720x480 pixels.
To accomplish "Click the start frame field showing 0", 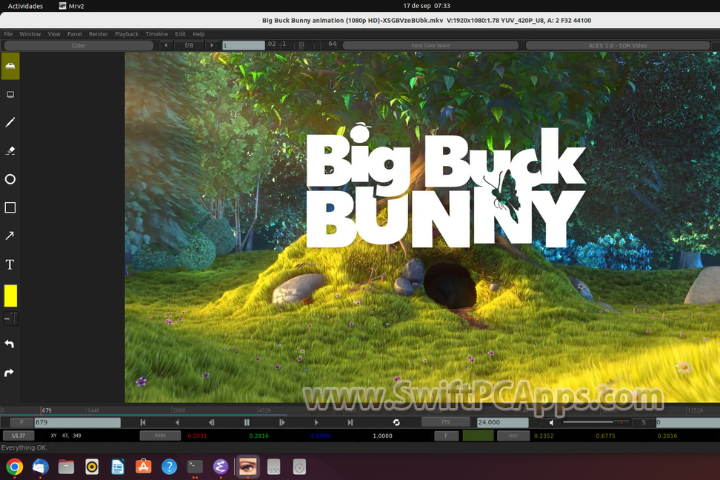I will [687, 422].
